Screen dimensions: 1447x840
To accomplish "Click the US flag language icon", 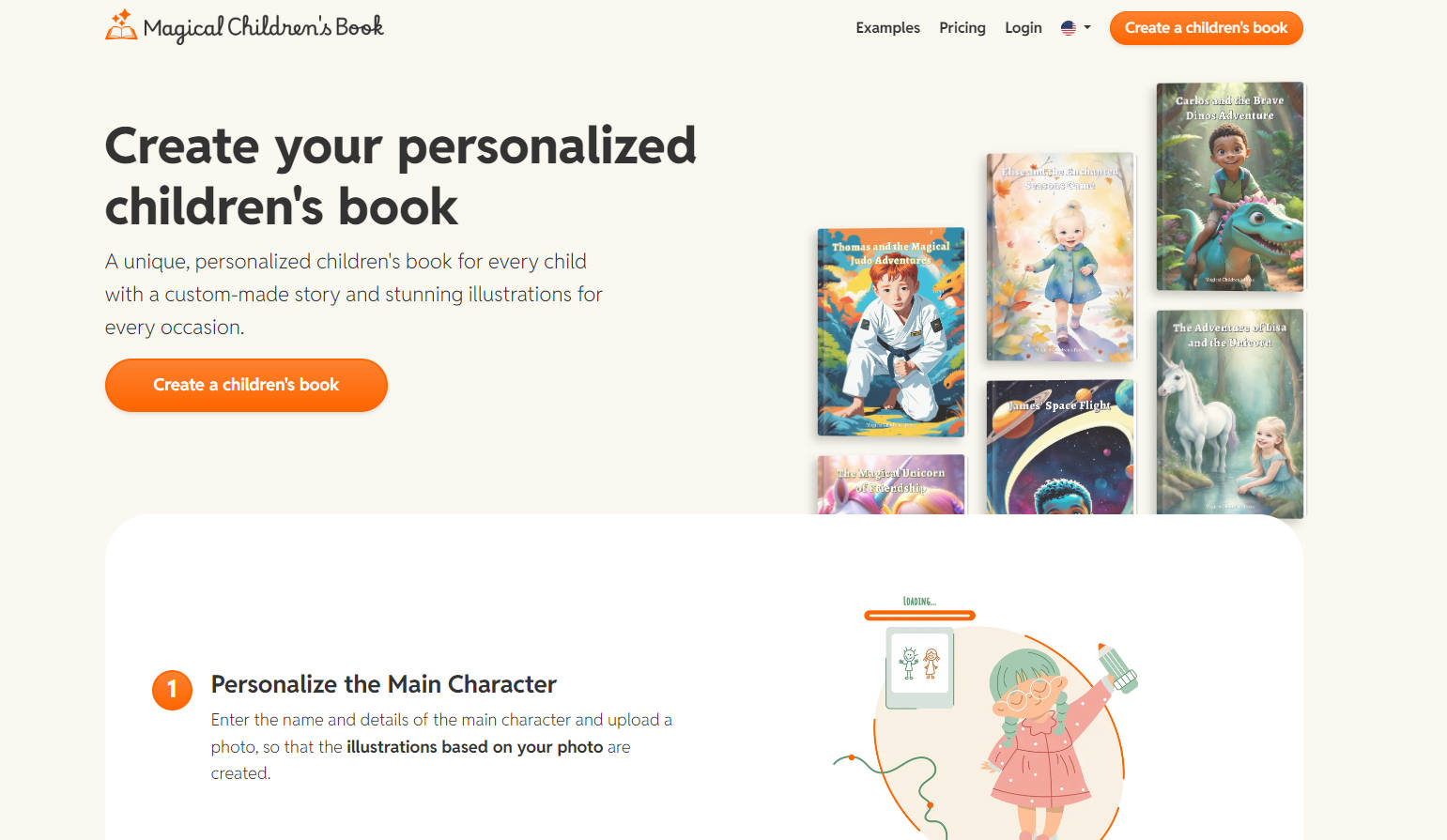I will tap(1068, 28).
